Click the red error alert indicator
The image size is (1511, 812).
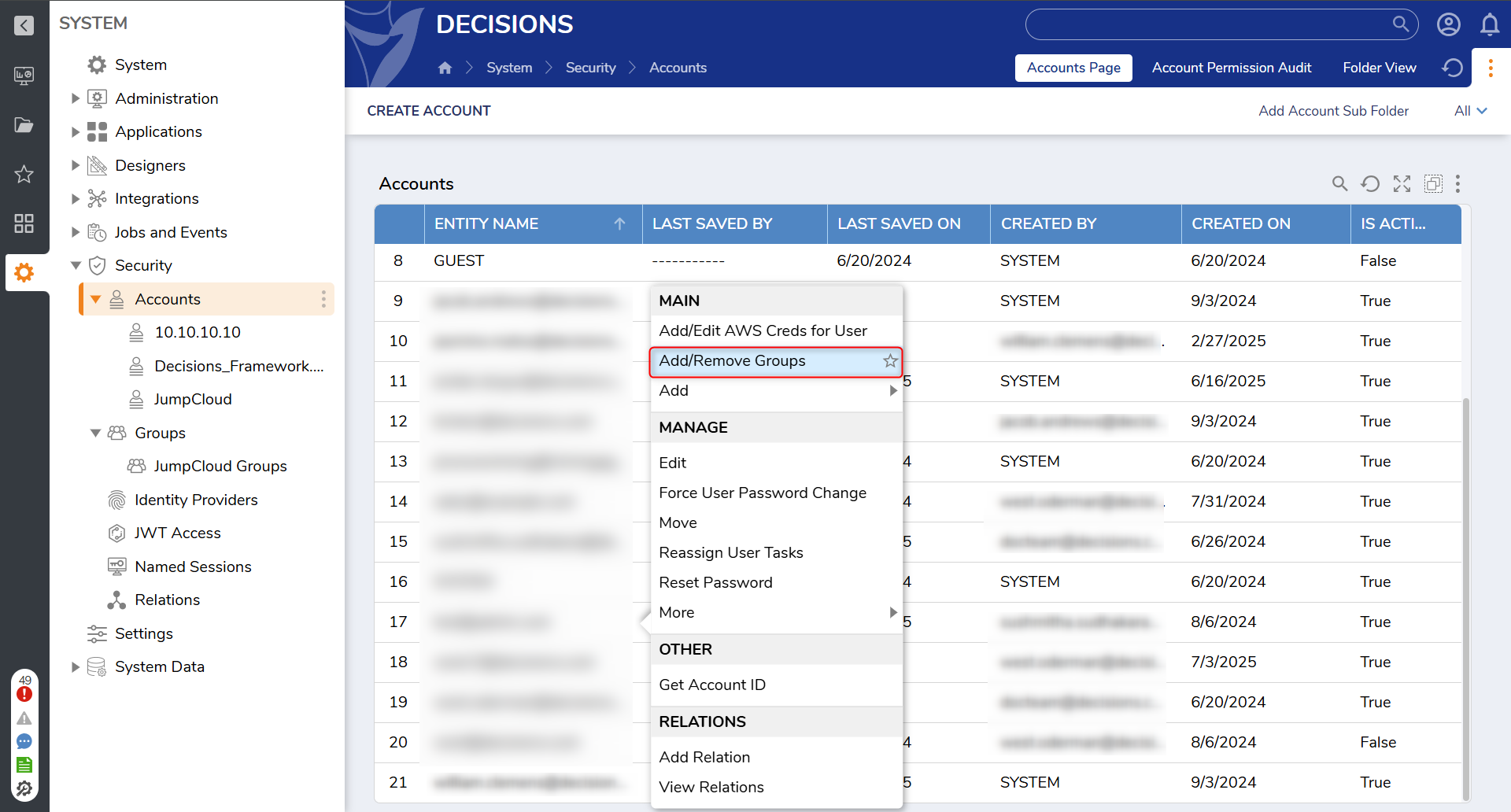point(24,694)
